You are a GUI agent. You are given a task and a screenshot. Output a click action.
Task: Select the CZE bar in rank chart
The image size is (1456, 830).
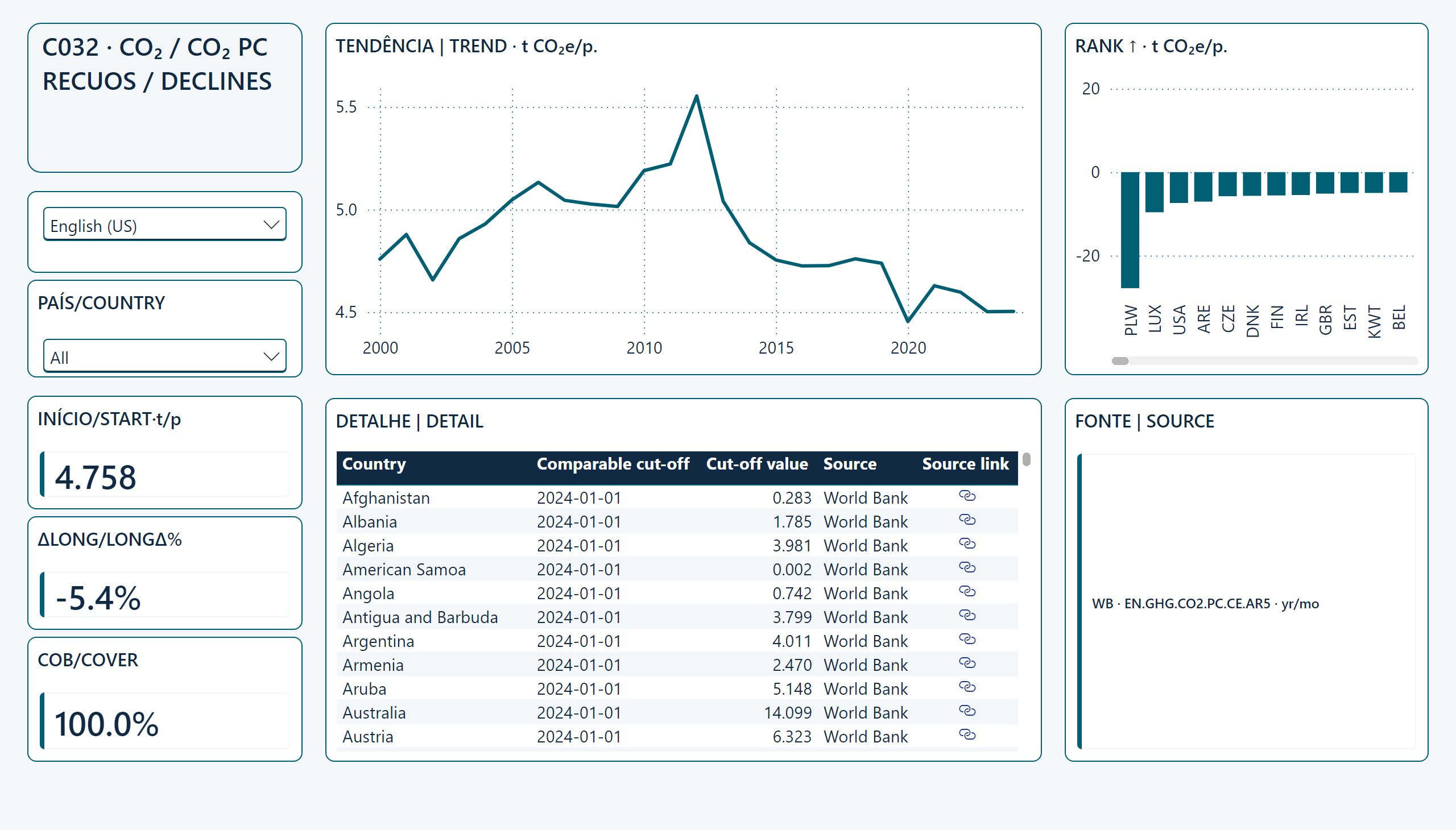[1227, 184]
